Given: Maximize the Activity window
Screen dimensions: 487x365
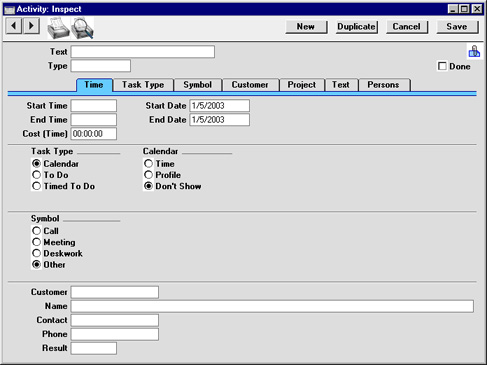Looking at the screenshot, I should [x=464, y=9].
